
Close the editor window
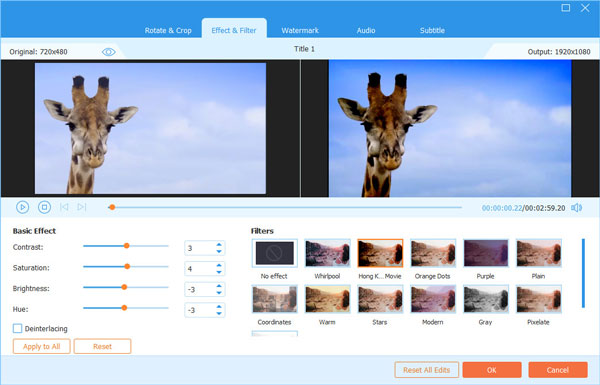point(585,8)
